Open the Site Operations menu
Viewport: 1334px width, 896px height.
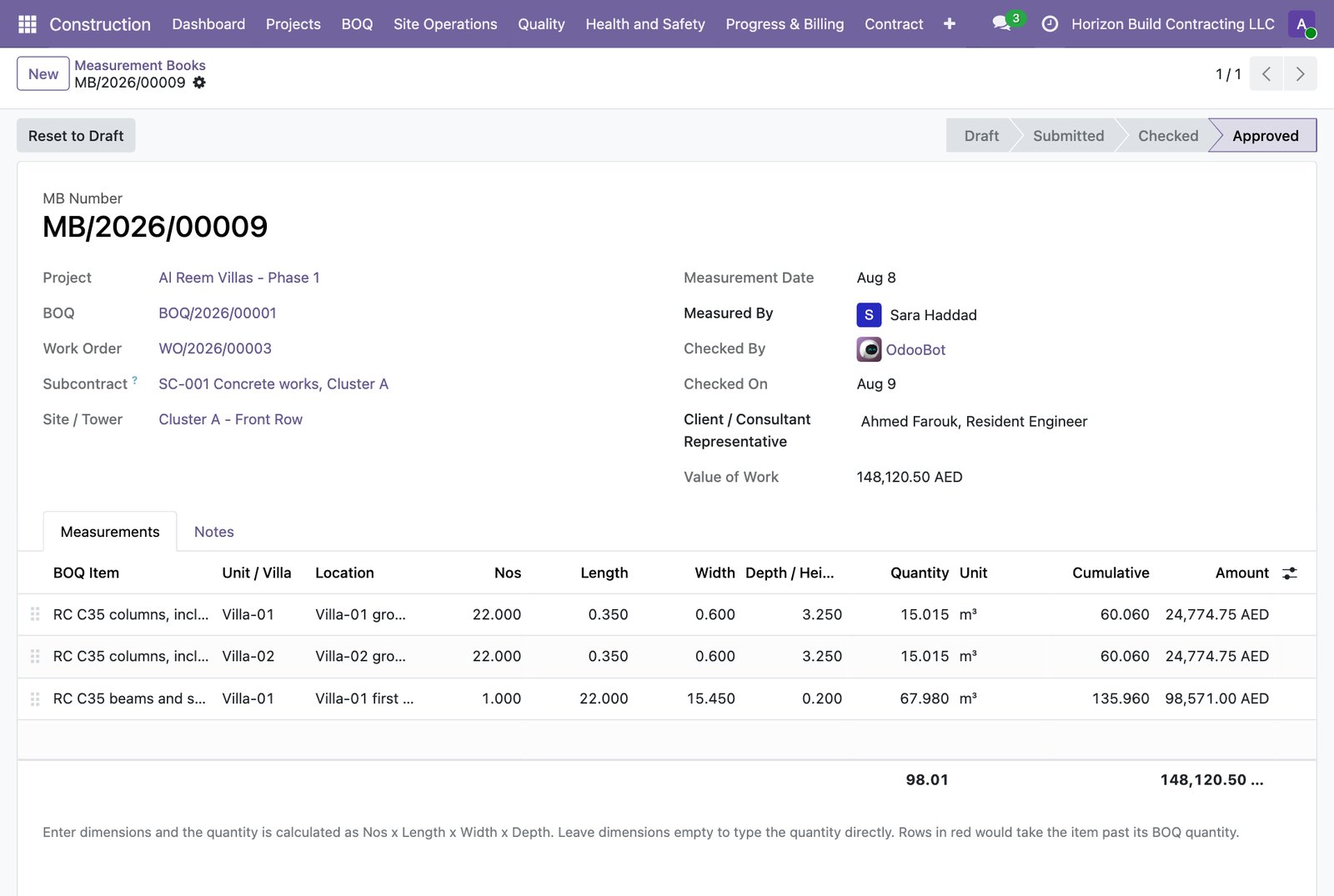(x=445, y=24)
